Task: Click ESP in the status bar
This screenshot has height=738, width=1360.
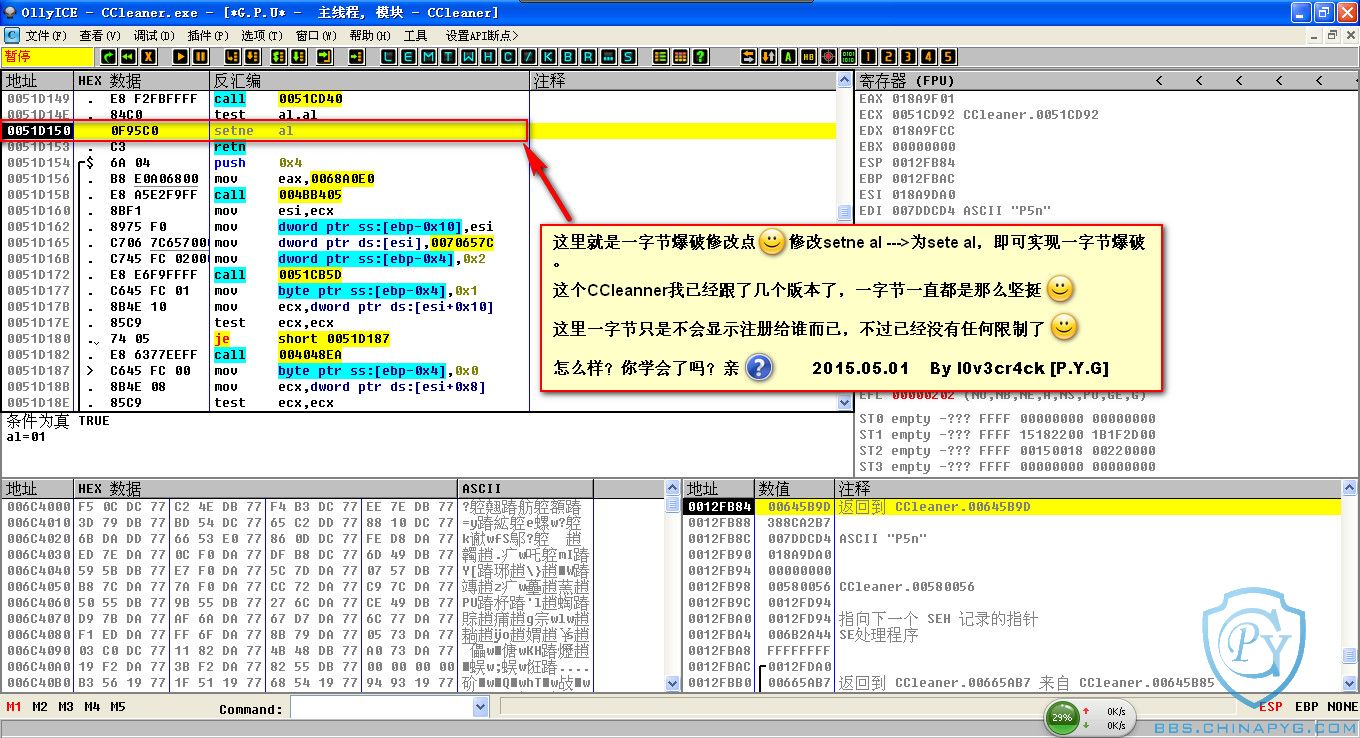Action: coord(1271,707)
